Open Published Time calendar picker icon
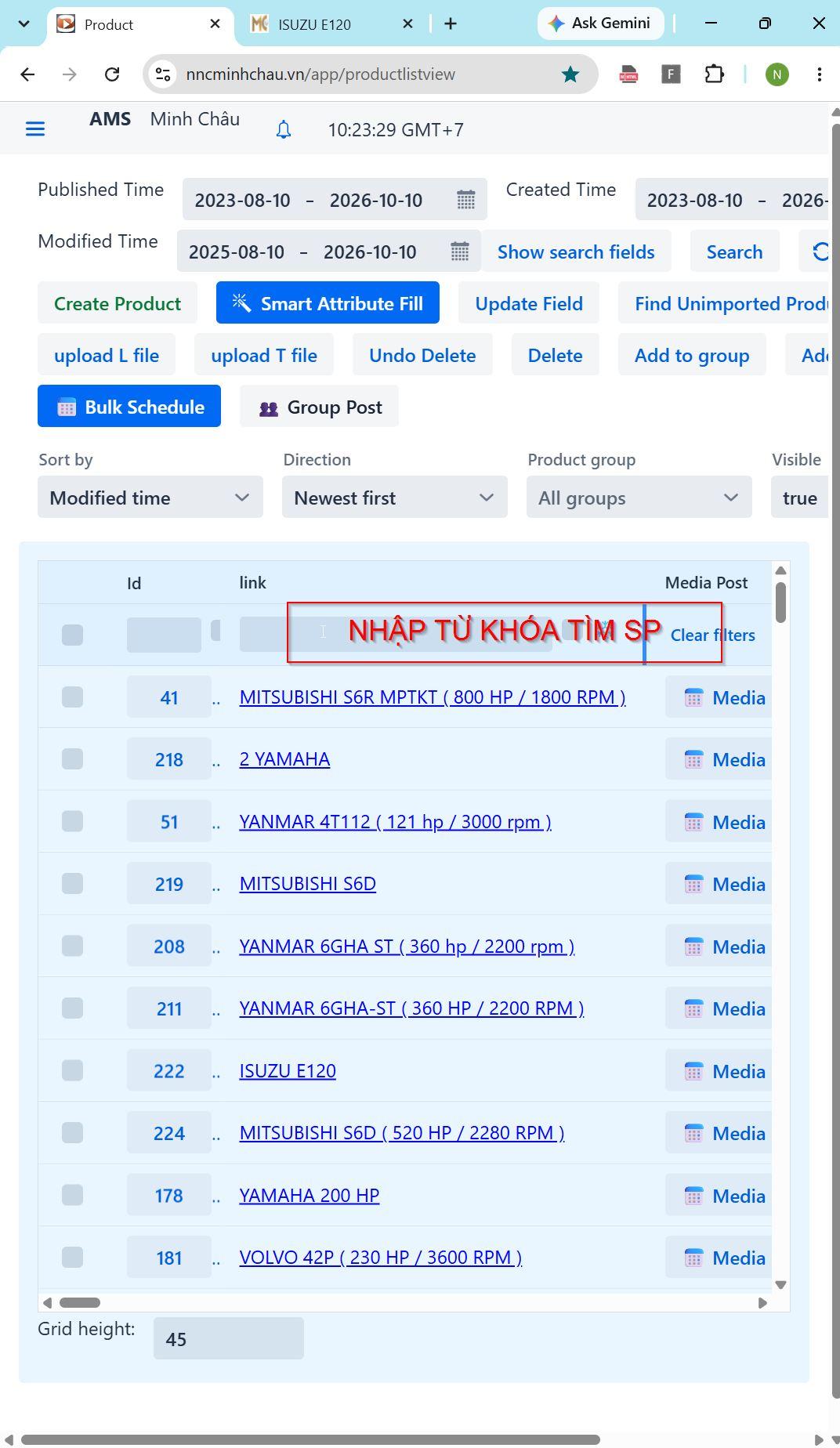This screenshot has height=1448, width=840. tap(465, 200)
